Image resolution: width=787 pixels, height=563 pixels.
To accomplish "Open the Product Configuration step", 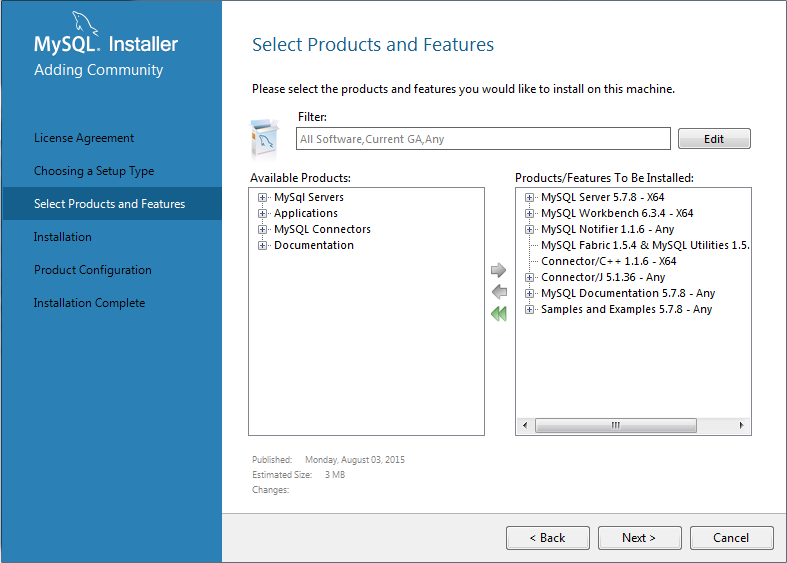I will click(93, 270).
